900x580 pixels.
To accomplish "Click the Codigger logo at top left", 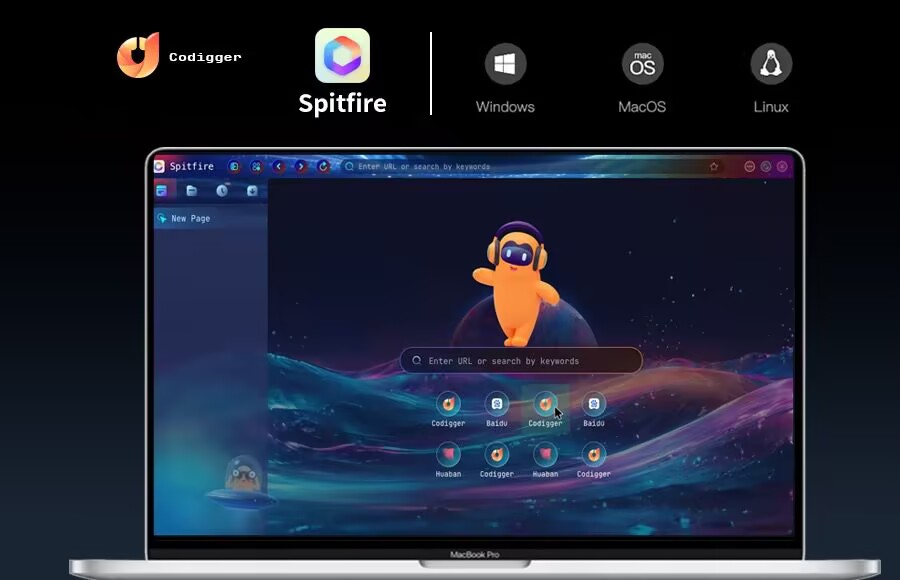I will [x=138, y=55].
